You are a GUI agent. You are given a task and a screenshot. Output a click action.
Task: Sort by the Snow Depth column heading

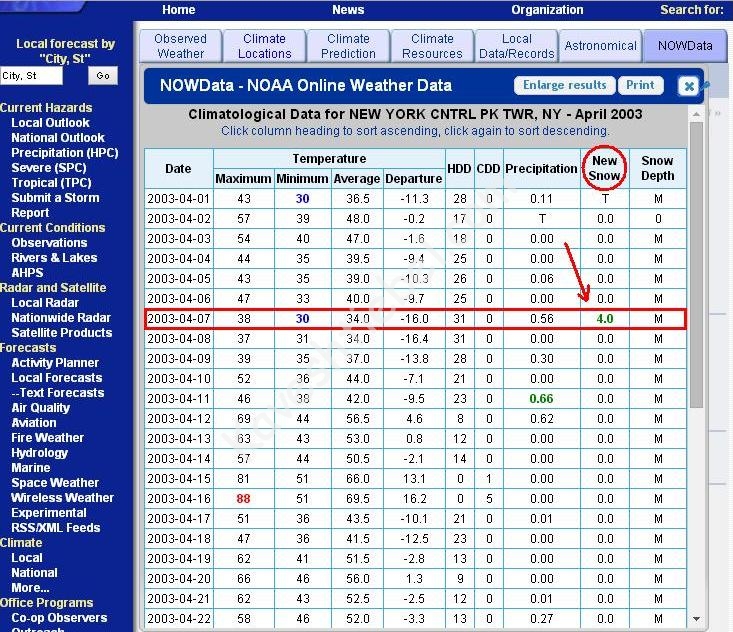click(657, 168)
